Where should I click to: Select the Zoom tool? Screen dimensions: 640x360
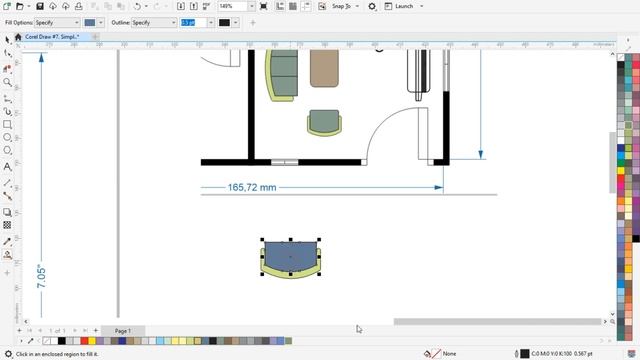tap(7, 82)
